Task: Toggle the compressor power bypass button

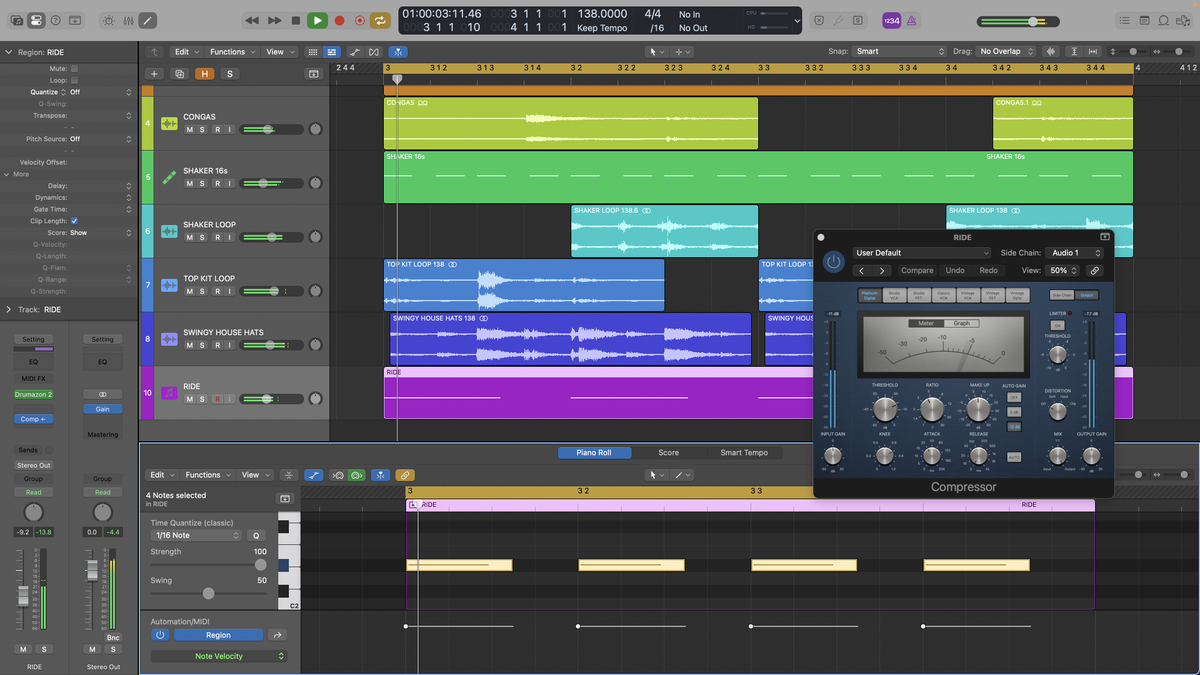Action: 833,262
